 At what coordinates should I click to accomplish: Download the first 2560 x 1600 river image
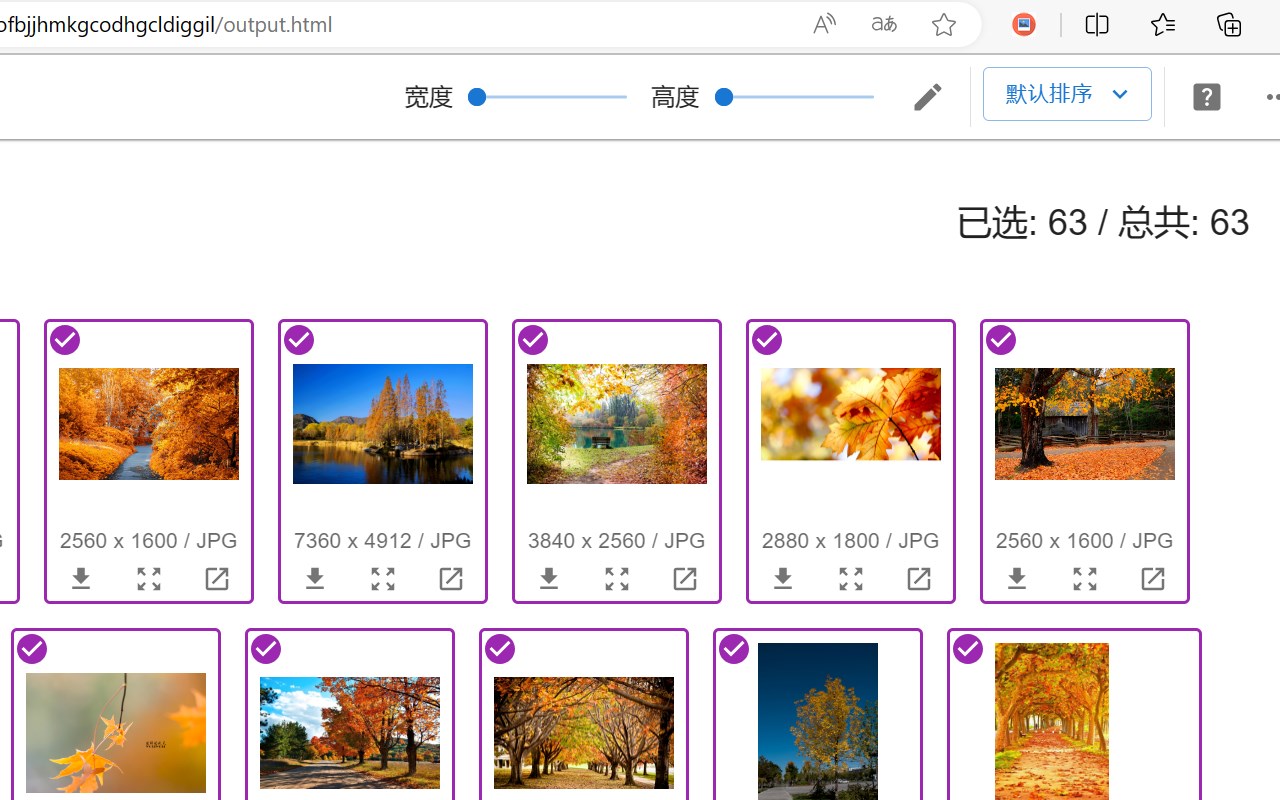coord(81,579)
